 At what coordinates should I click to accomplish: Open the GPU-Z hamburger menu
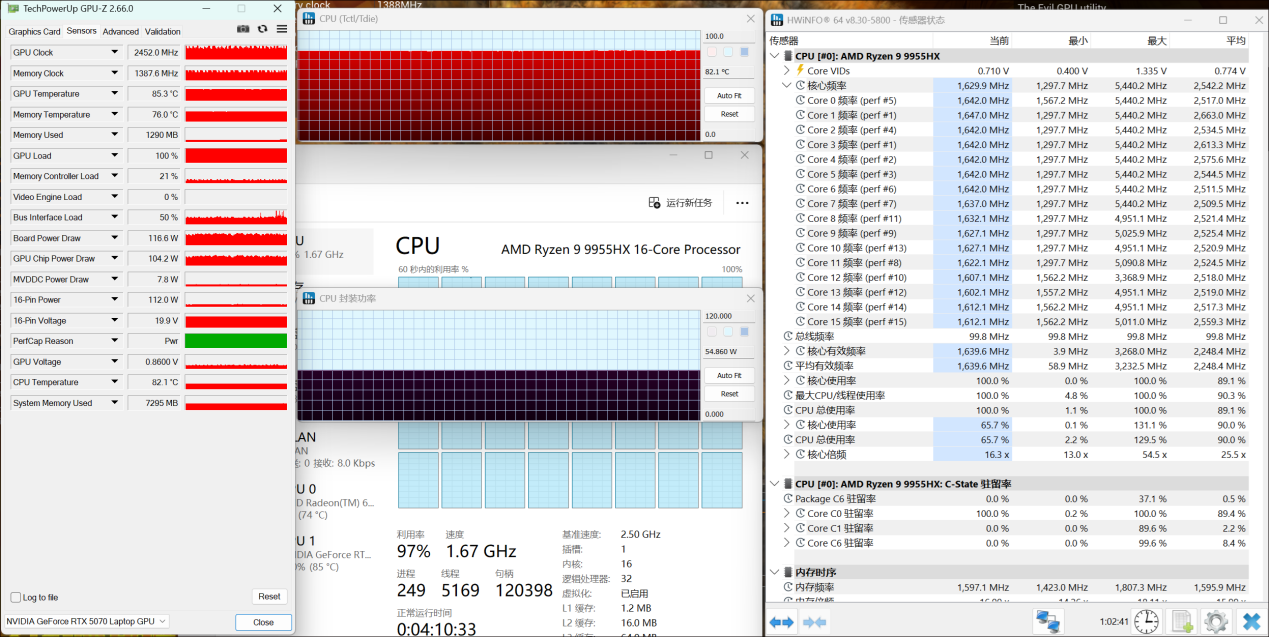point(282,30)
